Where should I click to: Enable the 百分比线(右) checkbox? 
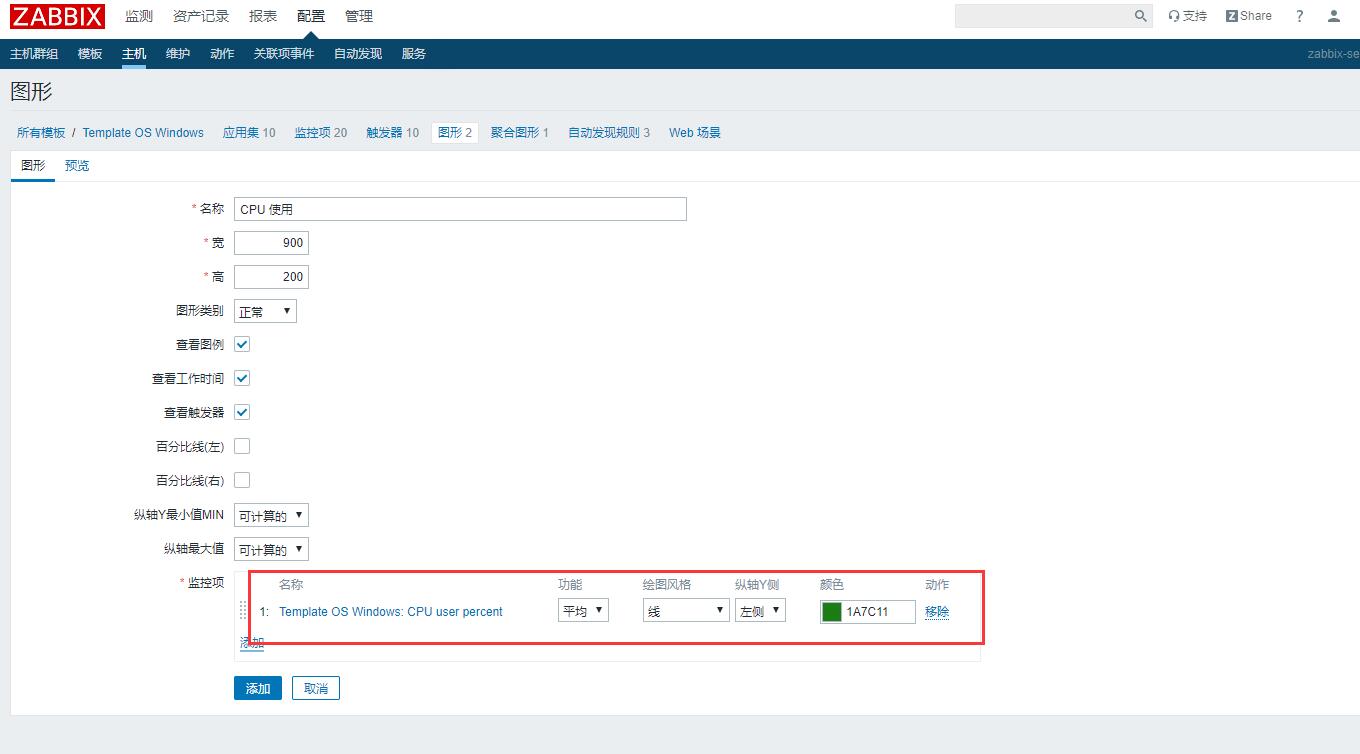click(242, 480)
